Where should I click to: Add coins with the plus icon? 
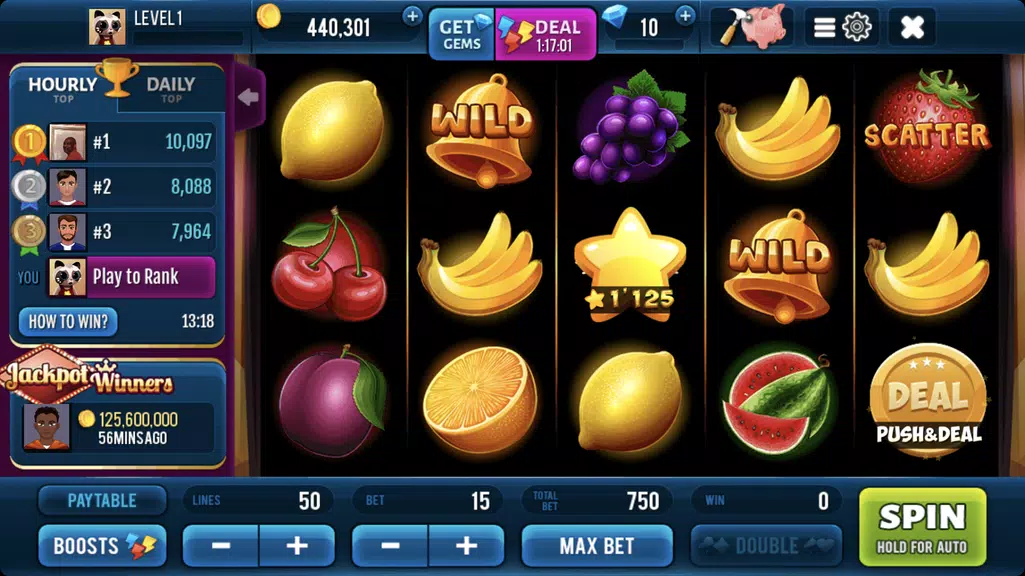412,16
